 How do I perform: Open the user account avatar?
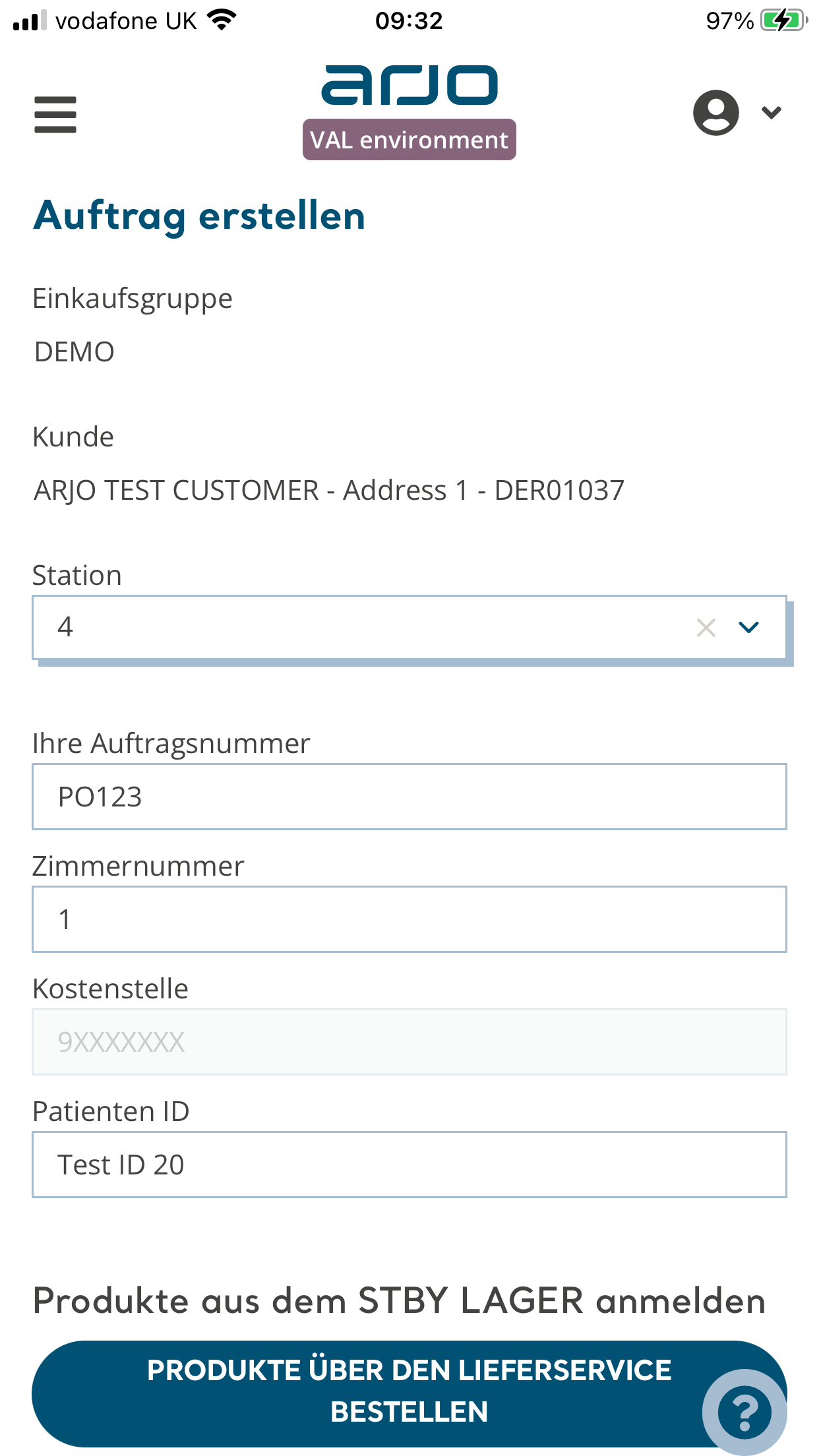coord(715,113)
